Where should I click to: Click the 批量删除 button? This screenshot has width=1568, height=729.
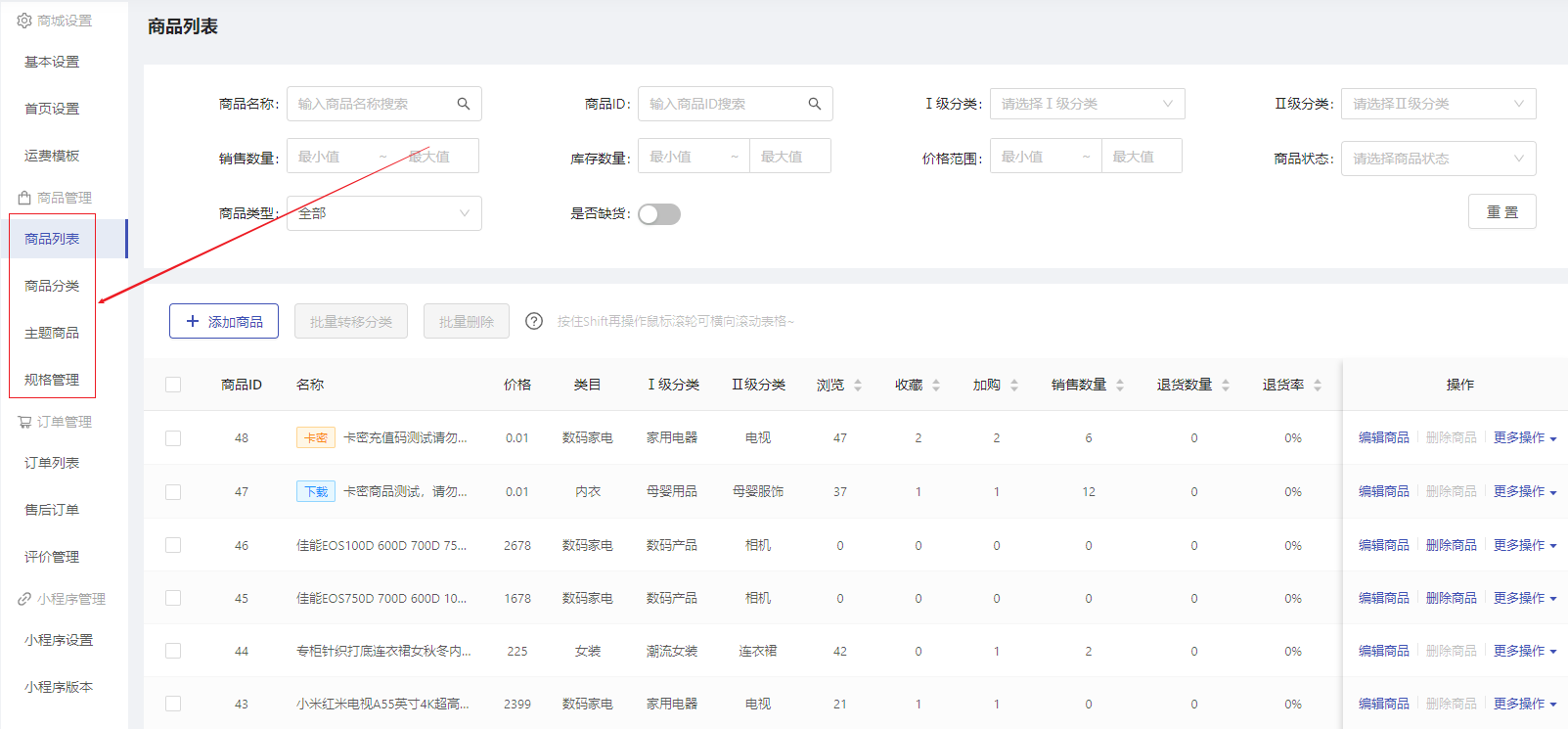(467, 321)
